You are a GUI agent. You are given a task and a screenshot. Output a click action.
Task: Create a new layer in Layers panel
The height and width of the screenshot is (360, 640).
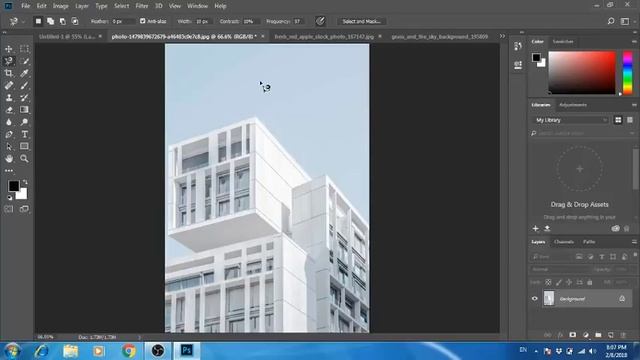611,335
